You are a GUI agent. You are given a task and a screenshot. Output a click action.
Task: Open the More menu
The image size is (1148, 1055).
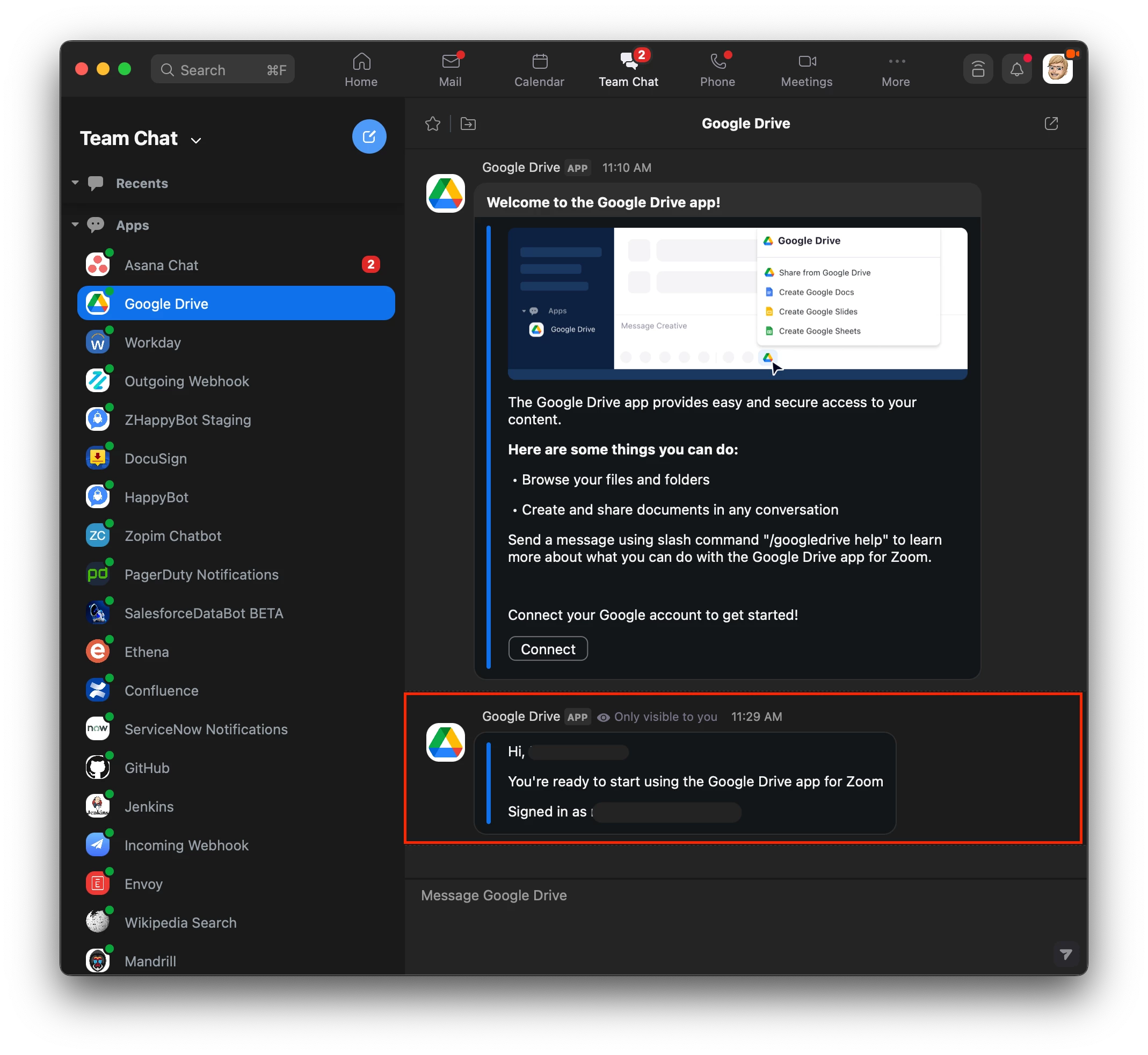coord(895,70)
